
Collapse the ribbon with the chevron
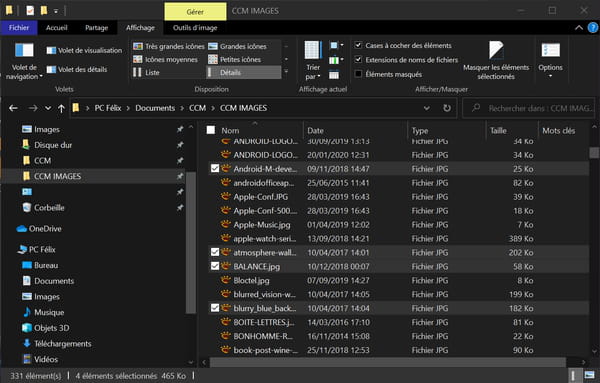coord(579,28)
